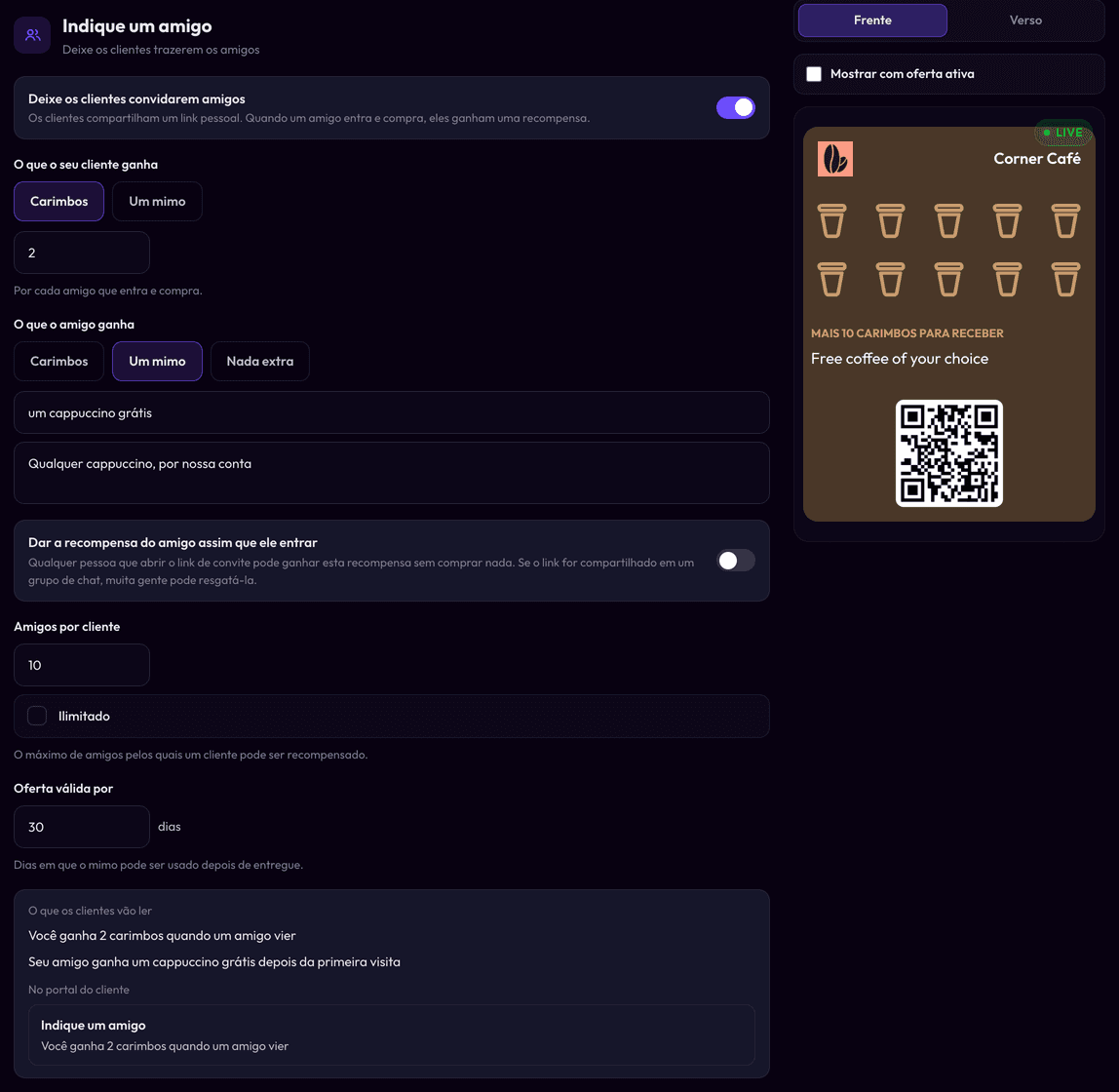Disable the invite friends toggle
Image resolution: width=1119 pixels, height=1092 pixels.
point(736,108)
